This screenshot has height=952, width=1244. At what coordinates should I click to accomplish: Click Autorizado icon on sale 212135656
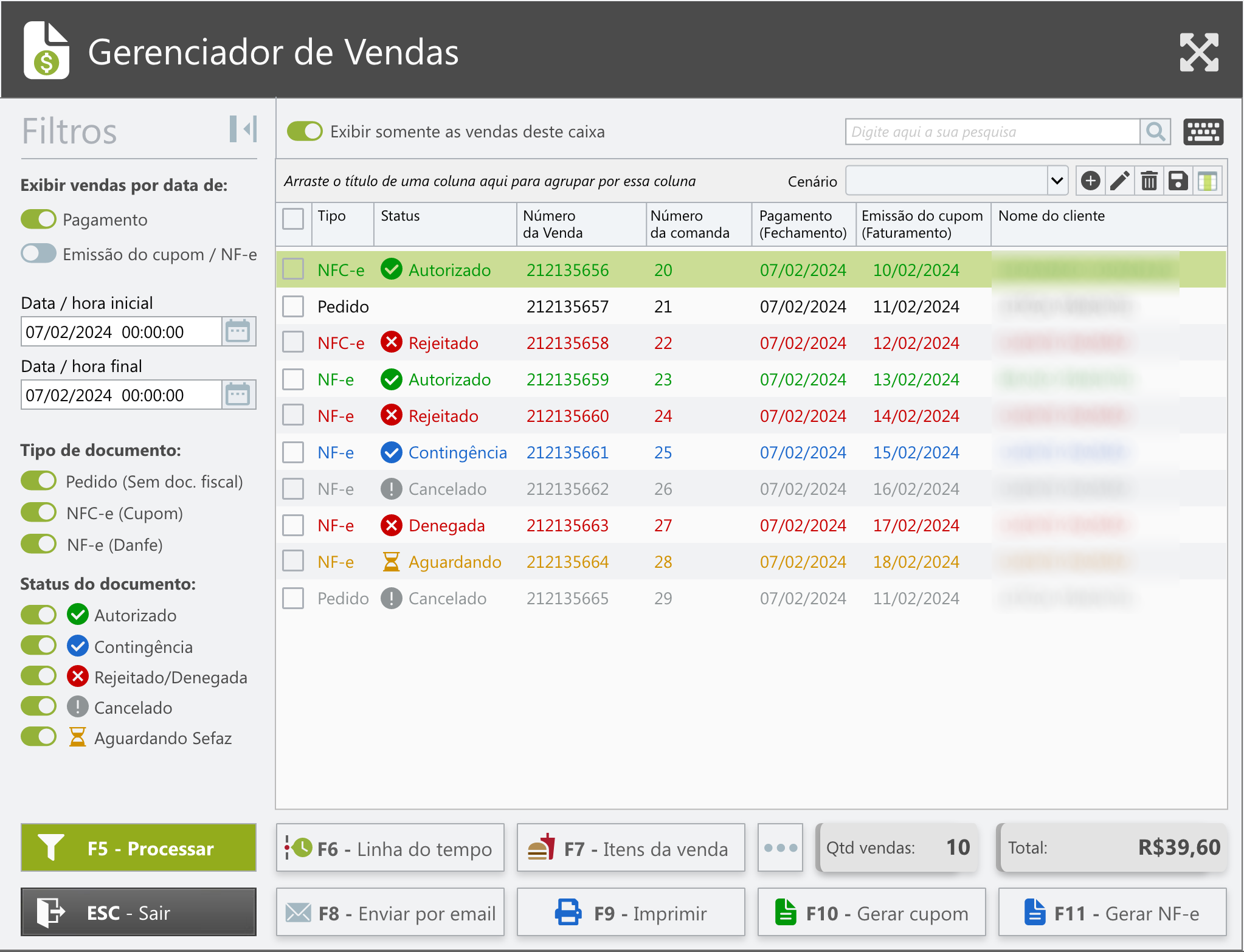(392, 269)
